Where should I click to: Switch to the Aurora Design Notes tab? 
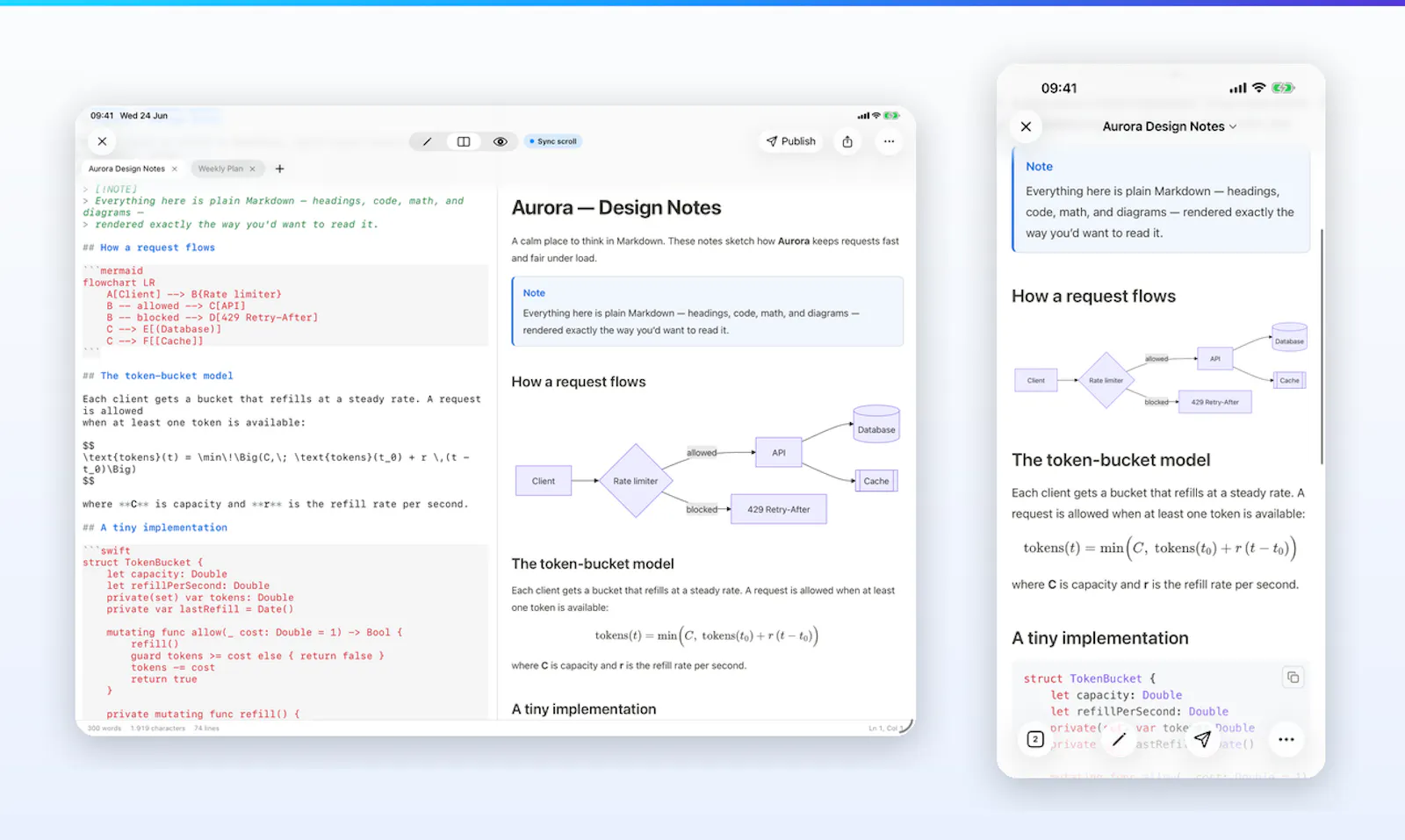coord(126,169)
